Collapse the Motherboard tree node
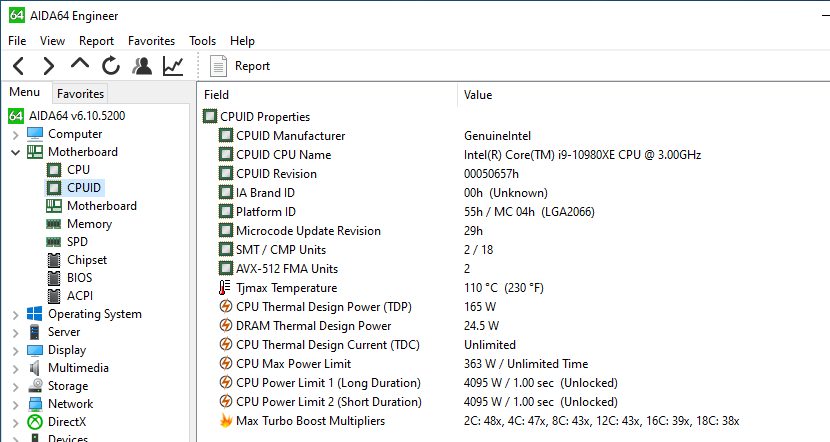 [15, 152]
